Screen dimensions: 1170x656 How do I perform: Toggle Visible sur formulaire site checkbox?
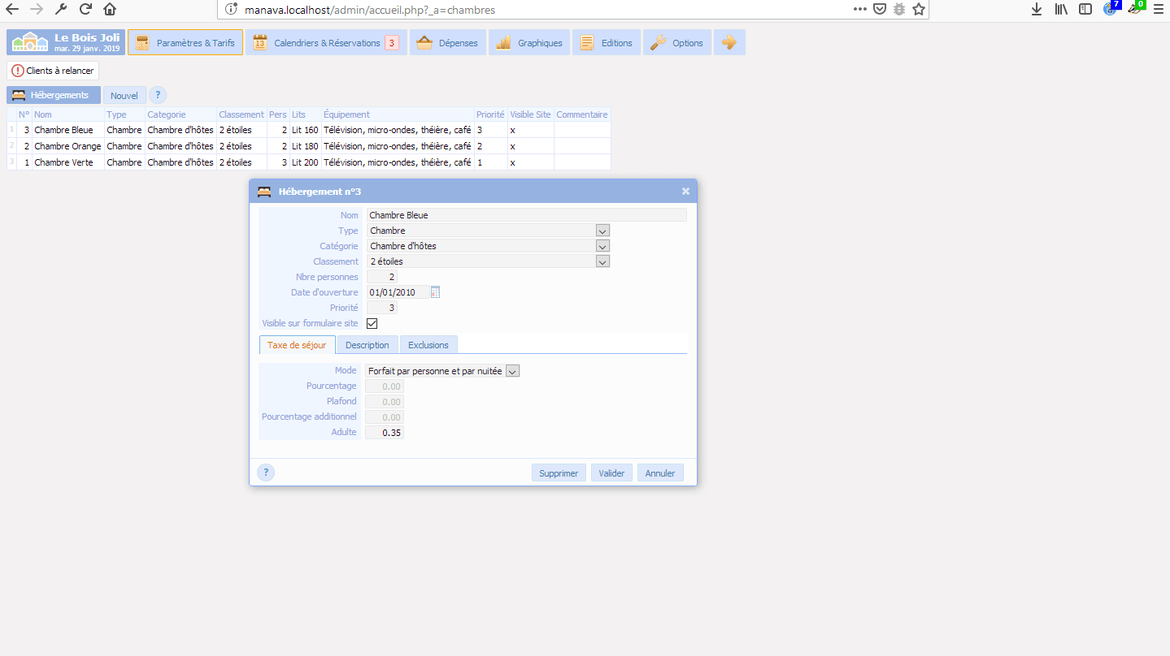[372, 324]
